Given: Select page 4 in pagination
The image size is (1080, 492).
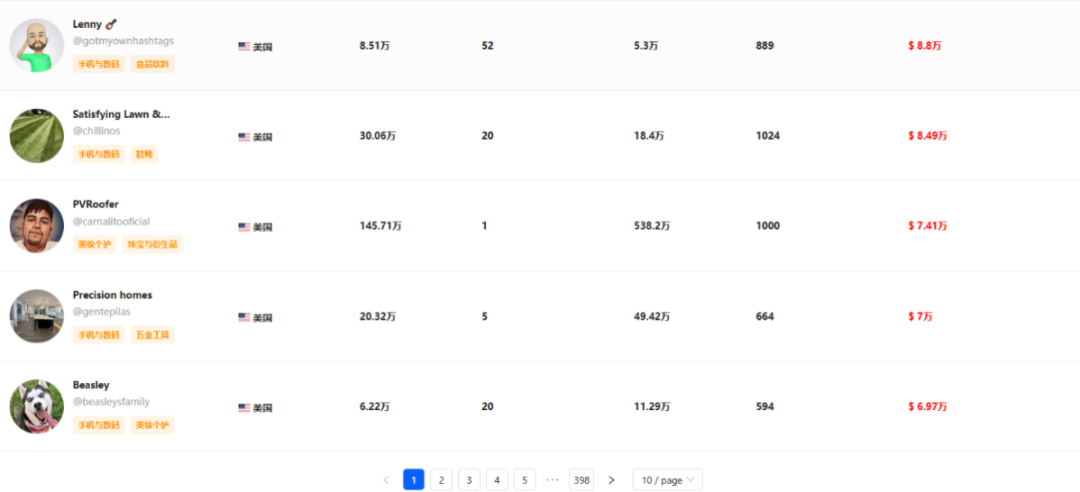Looking at the screenshot, I should [x=497, y=480].
